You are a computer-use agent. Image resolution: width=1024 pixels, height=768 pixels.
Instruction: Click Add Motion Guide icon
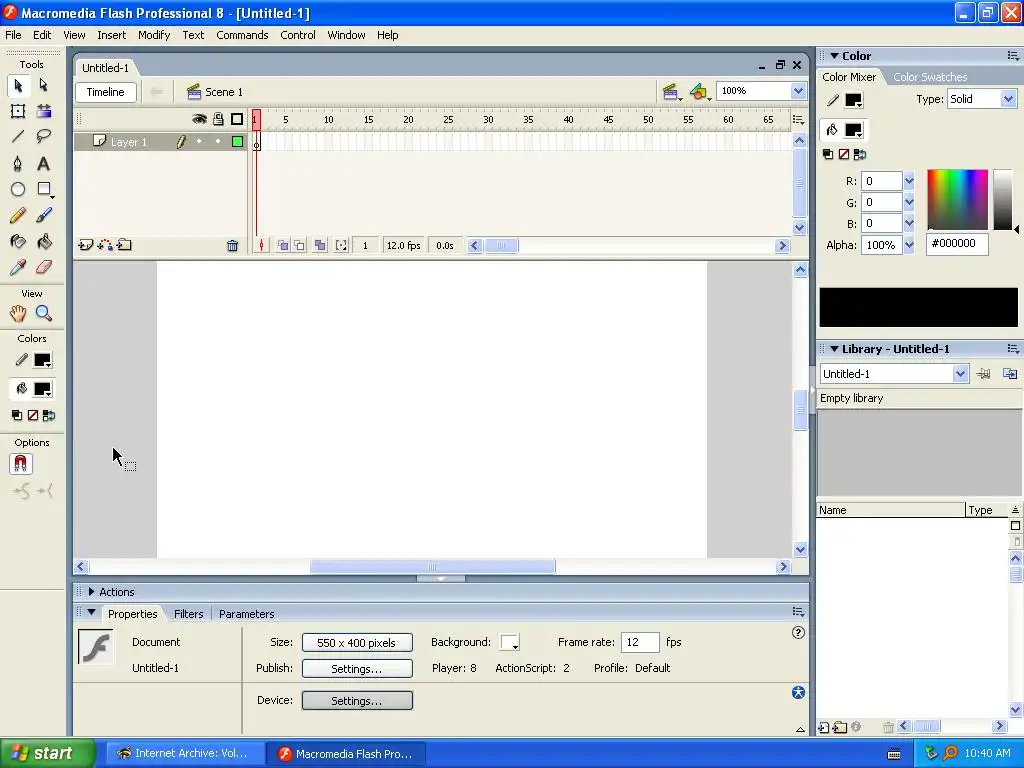tap(105, 246)
